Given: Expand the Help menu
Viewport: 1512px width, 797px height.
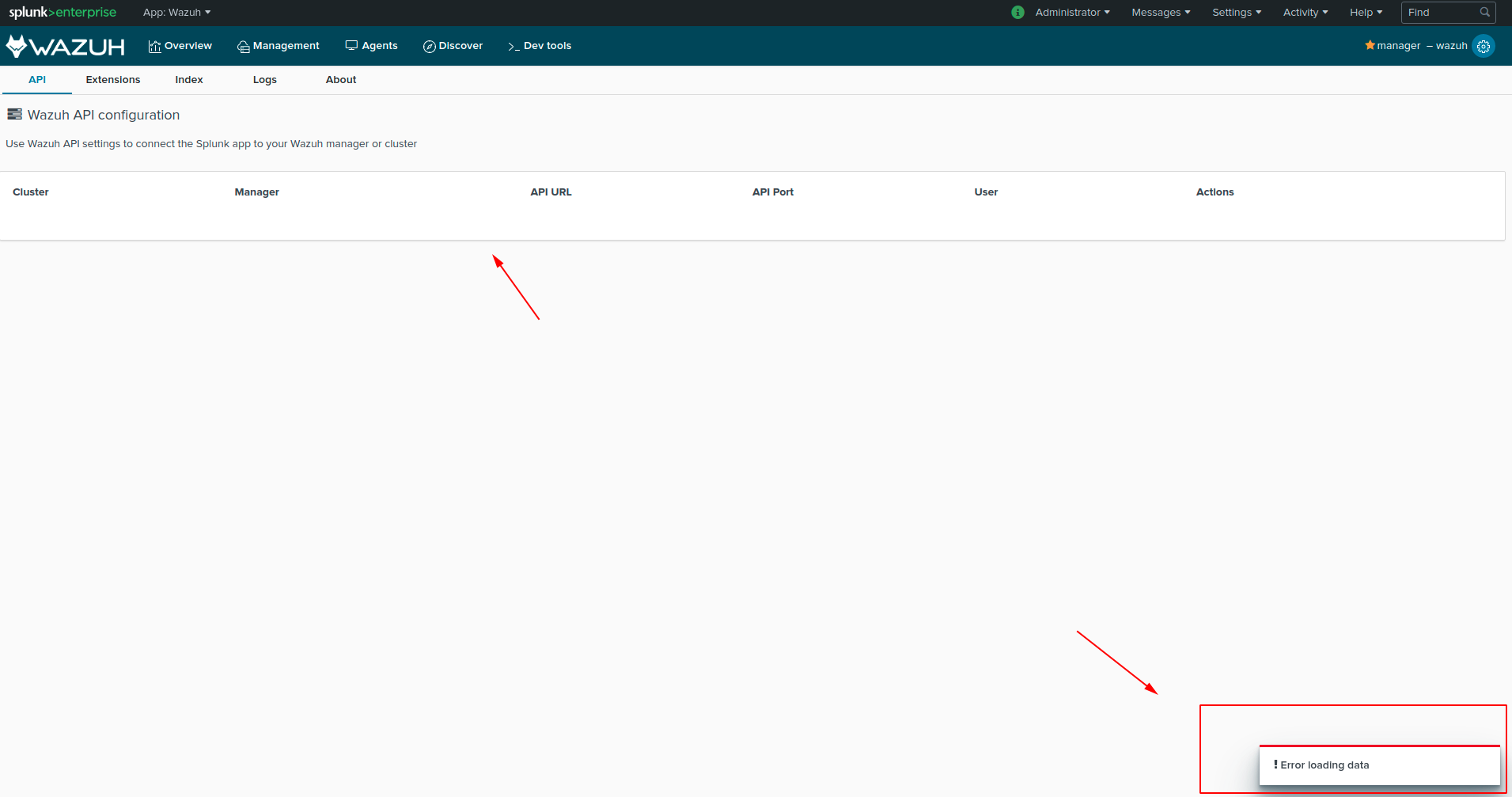Looking at the screenshot, I should (x=1366, y=12).
